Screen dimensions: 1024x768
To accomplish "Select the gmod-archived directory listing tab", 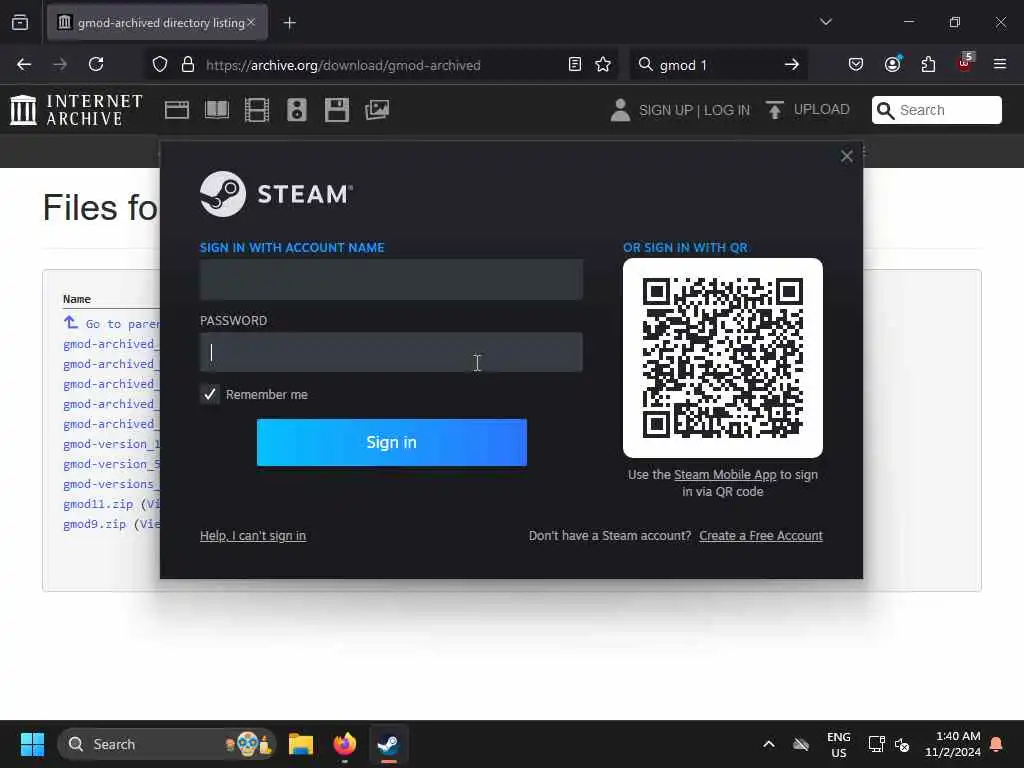I will click(x=157, y=23).
